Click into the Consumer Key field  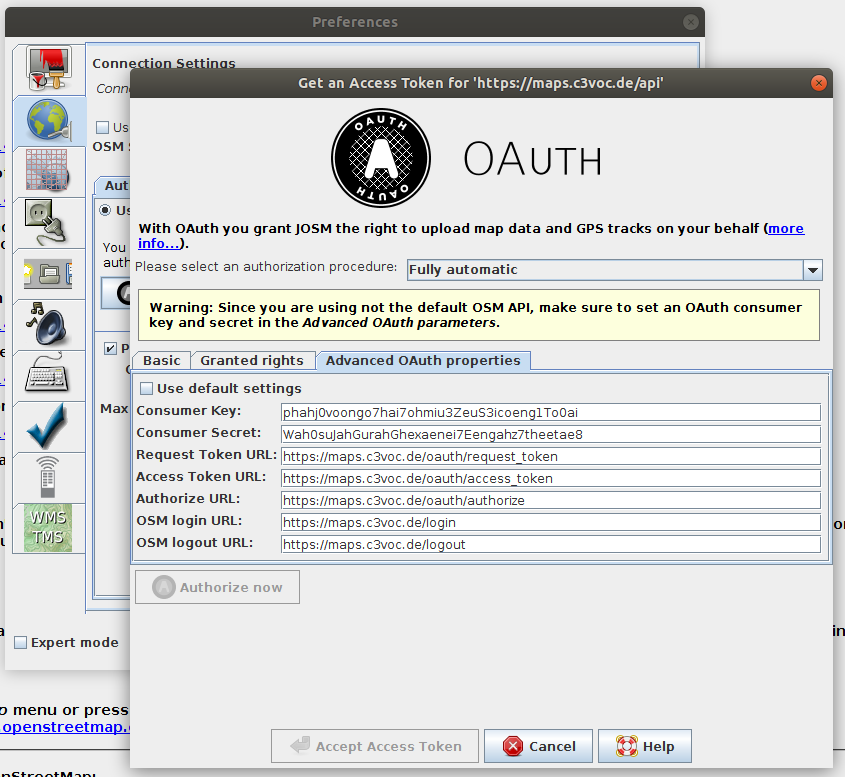click(550, 412)
